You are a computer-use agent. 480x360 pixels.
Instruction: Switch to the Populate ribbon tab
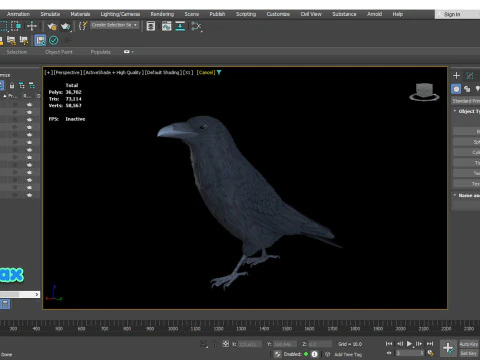(x=101, y=52)
